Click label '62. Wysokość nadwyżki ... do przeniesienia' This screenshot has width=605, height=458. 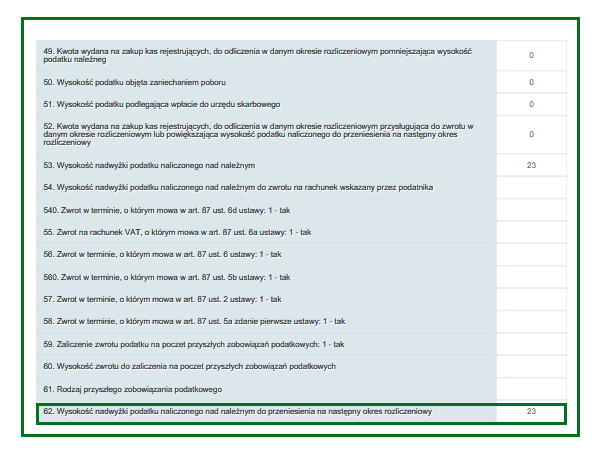pyautogui.click(x=238, y=411)
